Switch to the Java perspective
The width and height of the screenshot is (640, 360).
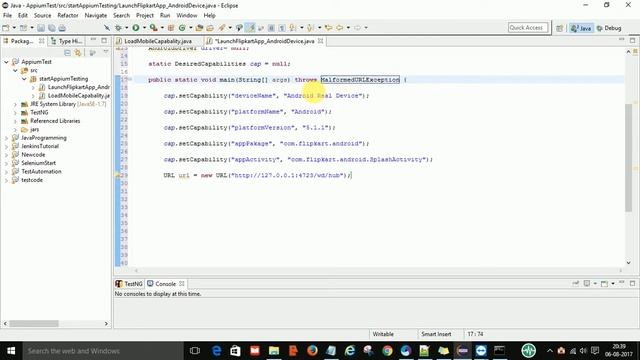[x=581, y=28]
